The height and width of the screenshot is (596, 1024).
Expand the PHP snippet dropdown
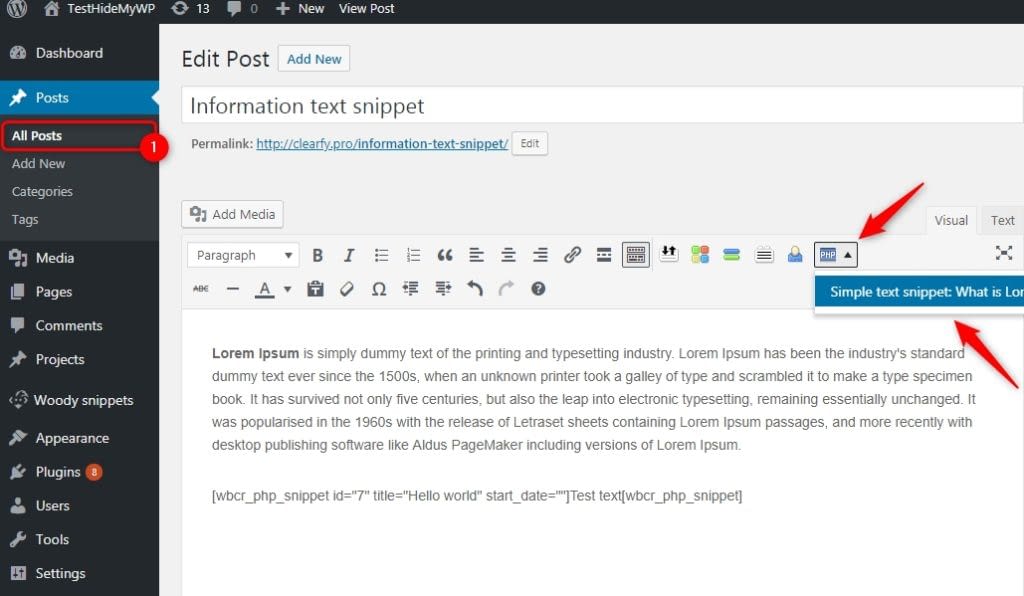pos(848,255)
